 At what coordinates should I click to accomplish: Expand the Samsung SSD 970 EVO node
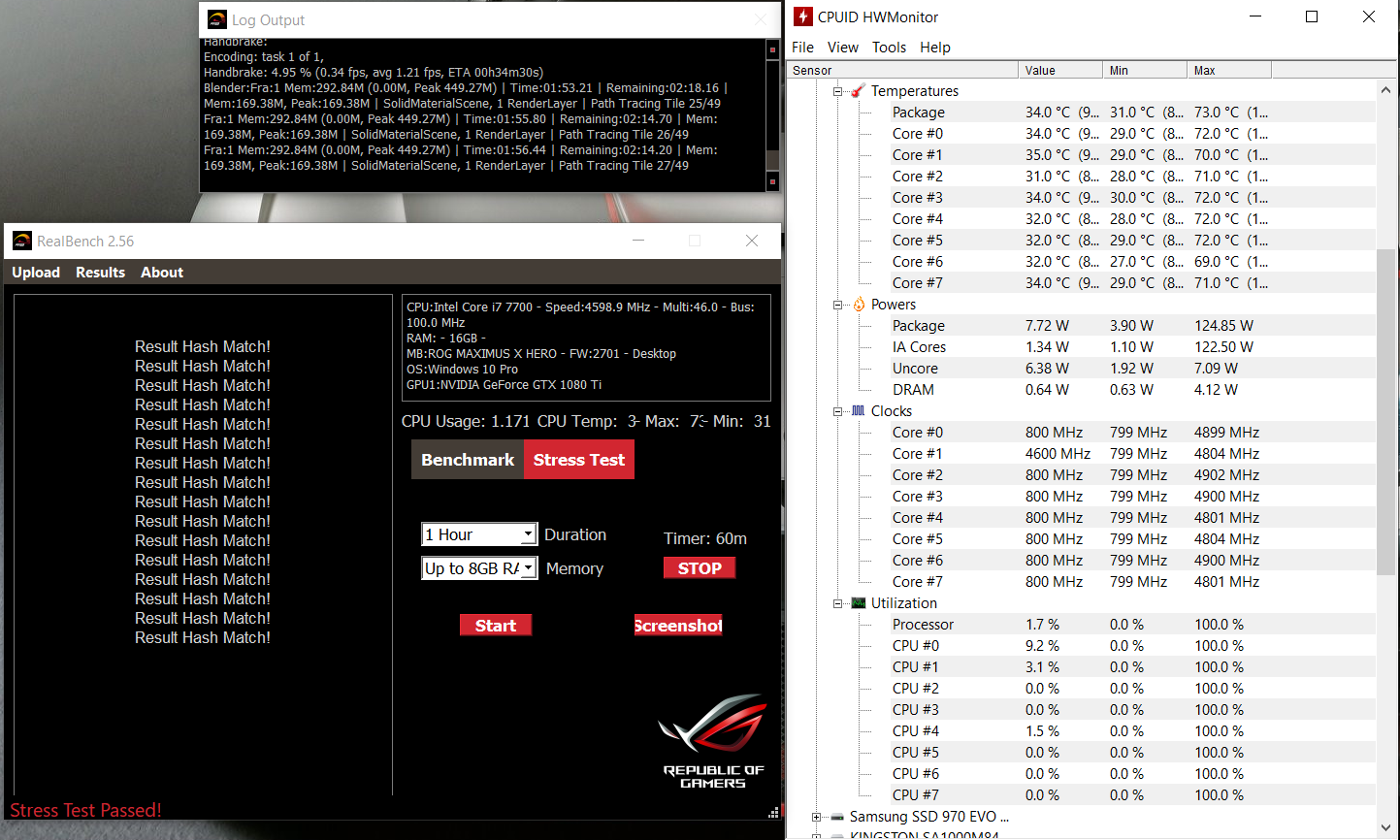[817, 817]
